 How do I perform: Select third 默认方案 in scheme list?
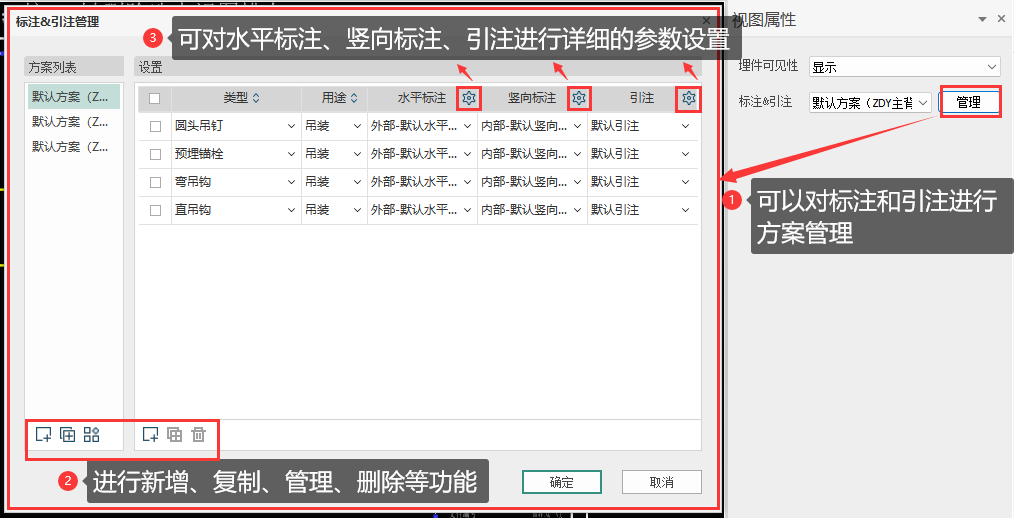74,147
